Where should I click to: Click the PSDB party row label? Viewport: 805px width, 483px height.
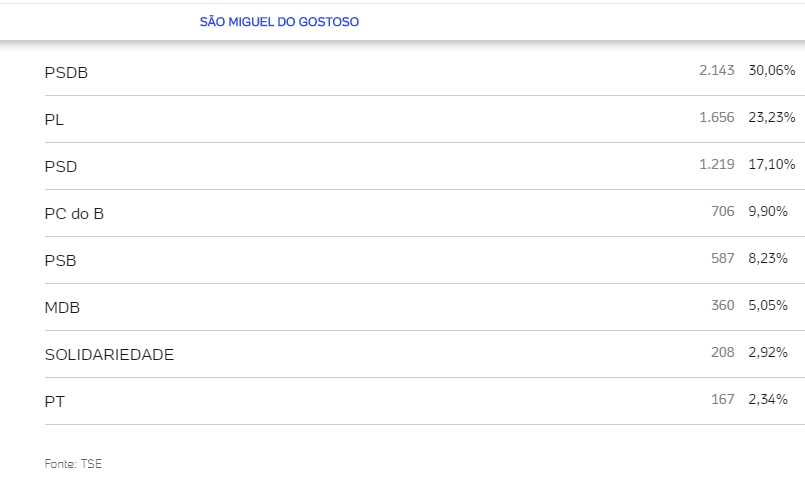click(x=67, y=73)
